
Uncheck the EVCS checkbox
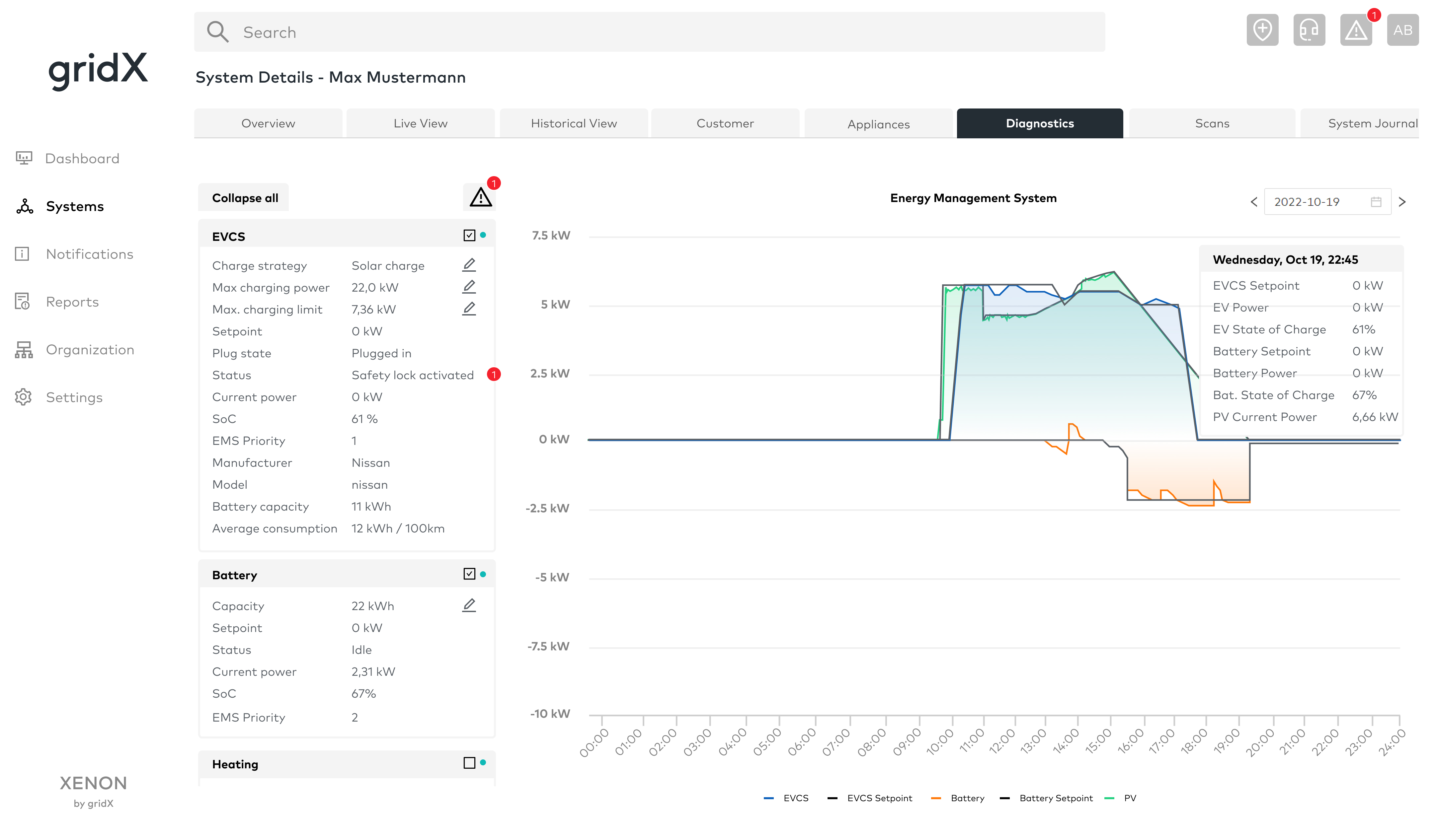pos(469,235)
